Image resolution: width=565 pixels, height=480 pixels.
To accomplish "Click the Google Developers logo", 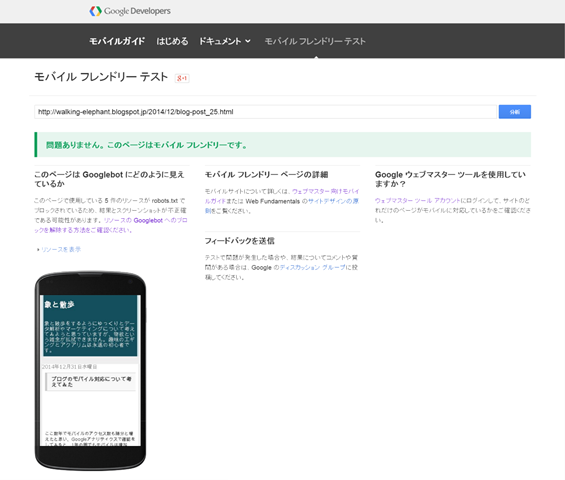I will coord(130,11).
